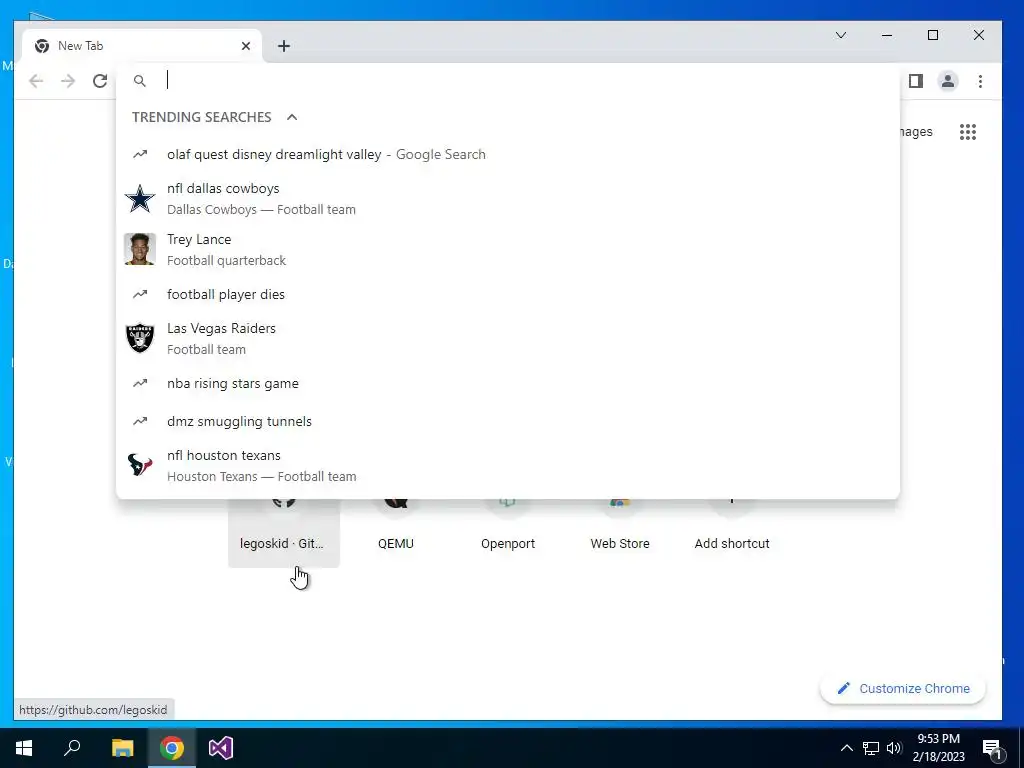1024x768 pixels.
Task: Show hidden system tray icons
Action: 846,748
